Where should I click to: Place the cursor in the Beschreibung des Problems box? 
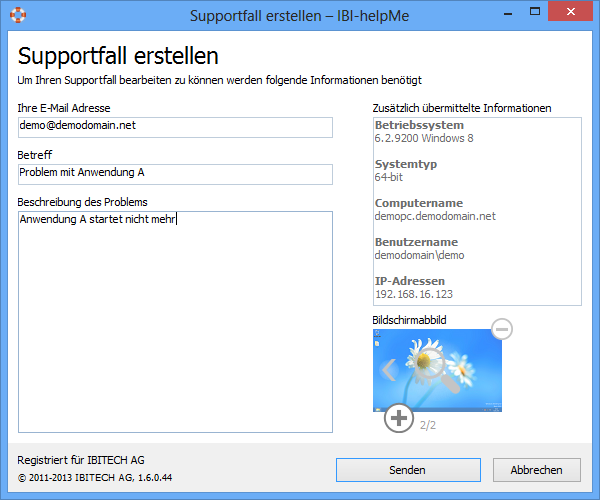click(175, 320)
